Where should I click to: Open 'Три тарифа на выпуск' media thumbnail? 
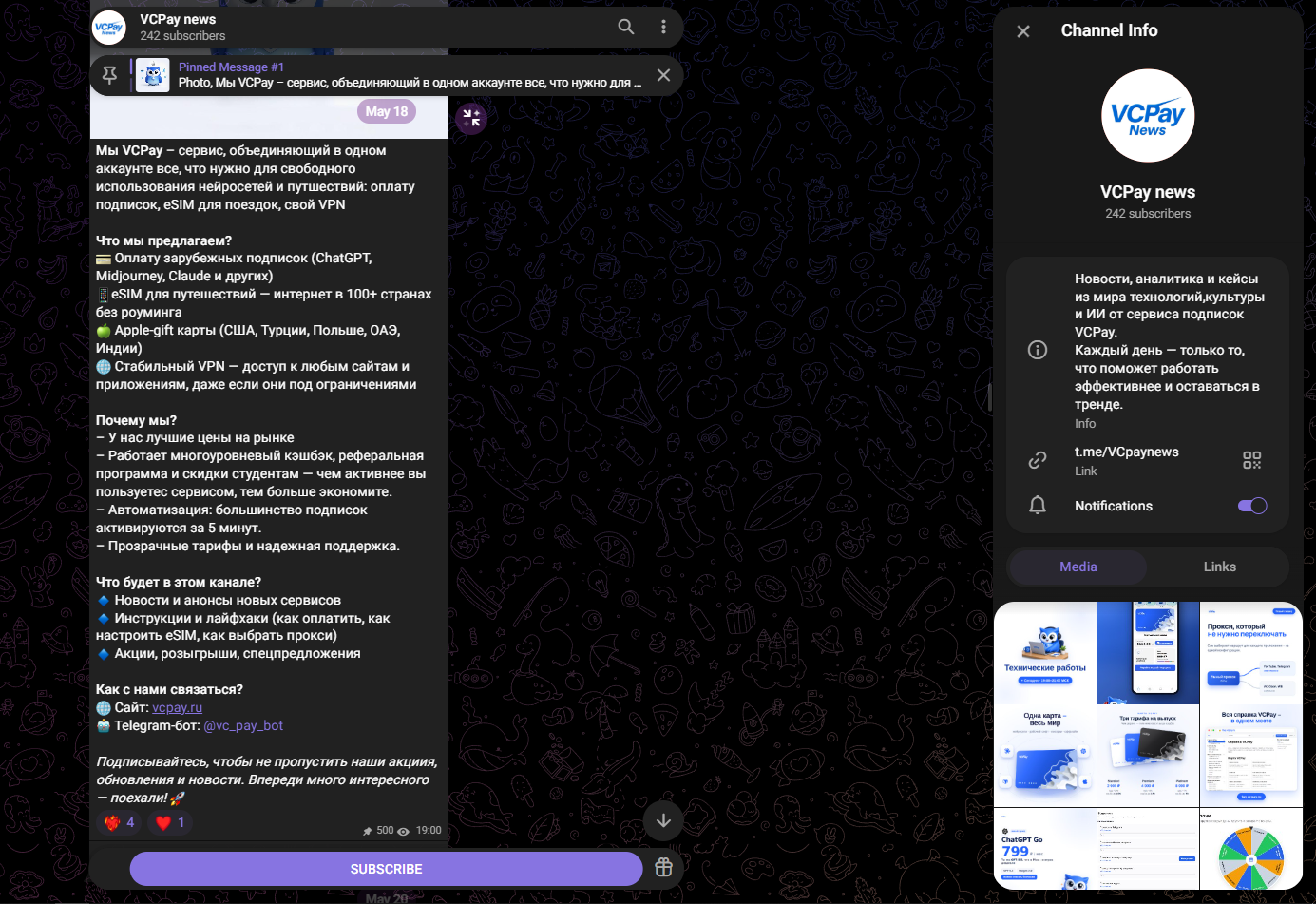coord(1148,756)
